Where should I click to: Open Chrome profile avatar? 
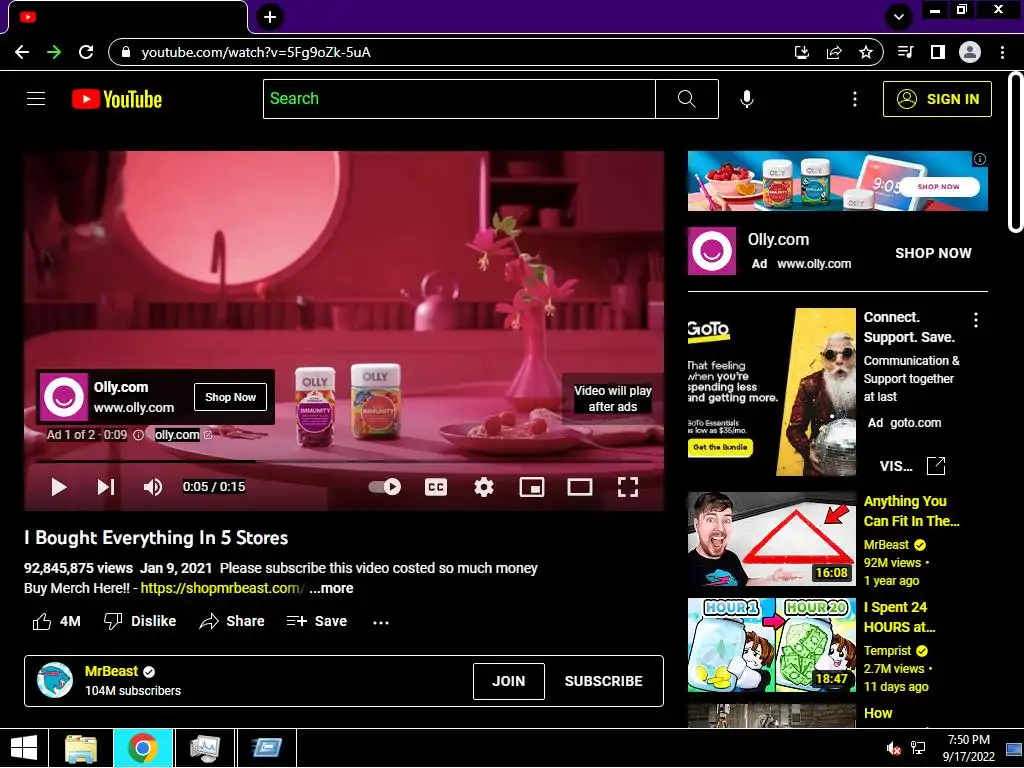(970, 52)
